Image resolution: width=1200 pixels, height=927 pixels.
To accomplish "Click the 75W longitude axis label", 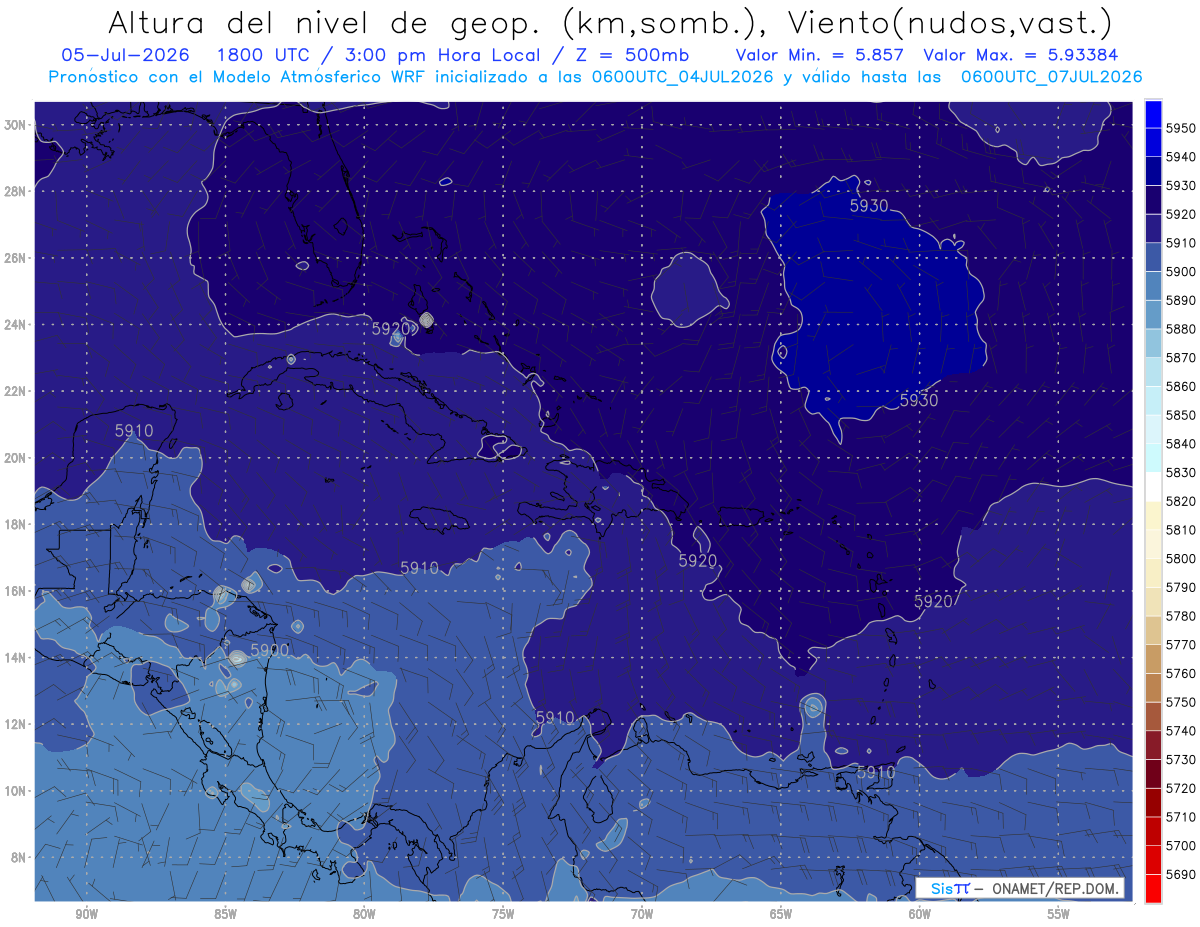I will click(x=503, y=914).
